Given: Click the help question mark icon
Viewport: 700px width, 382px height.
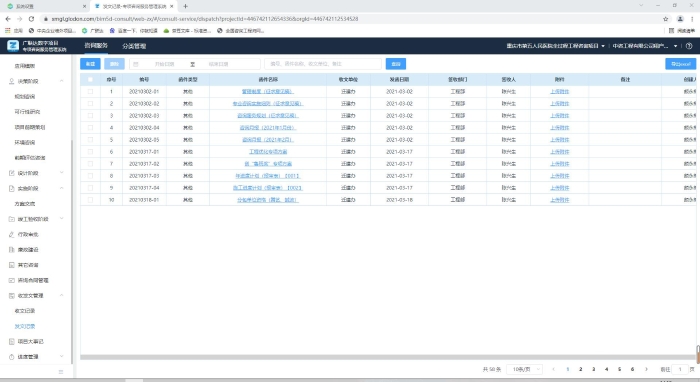Looking at the screenshot, I should tap(689, 46).
